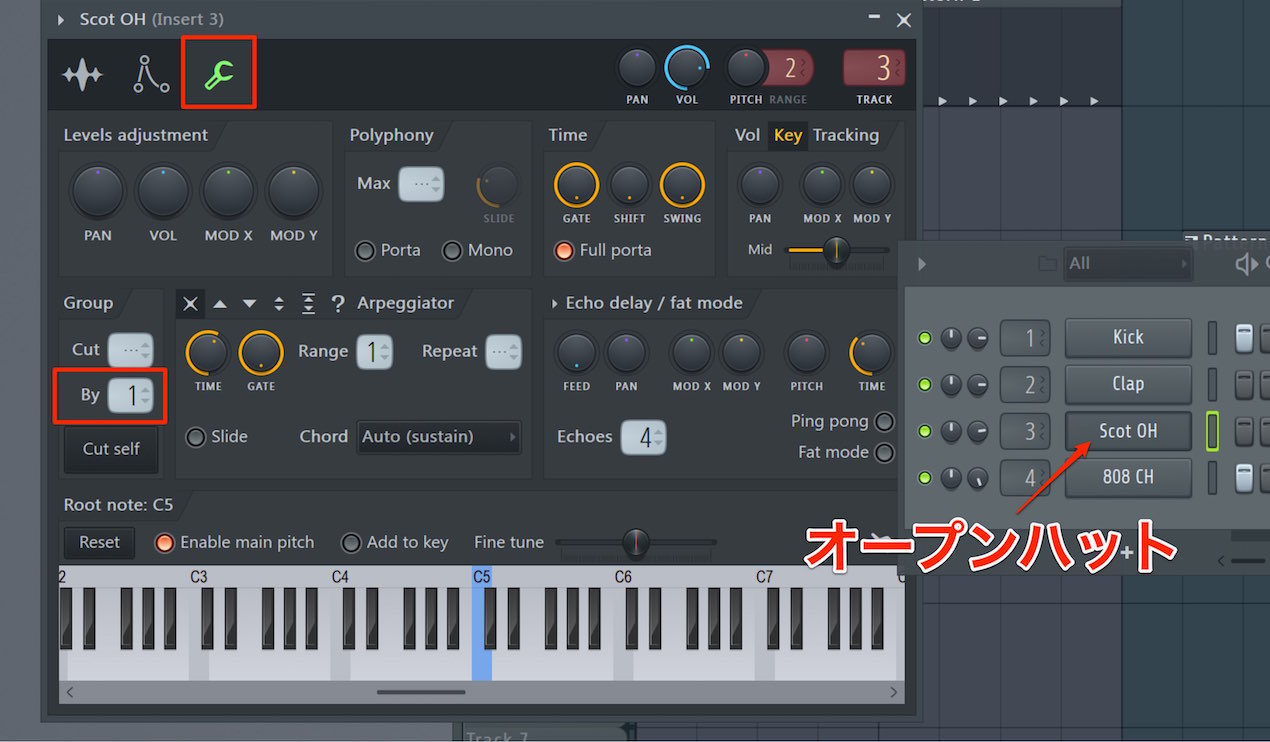This screenshot has height=742, width=1270.
Task: Open the Chord Auto (sustain) dropdown
Action: point(439,437)
